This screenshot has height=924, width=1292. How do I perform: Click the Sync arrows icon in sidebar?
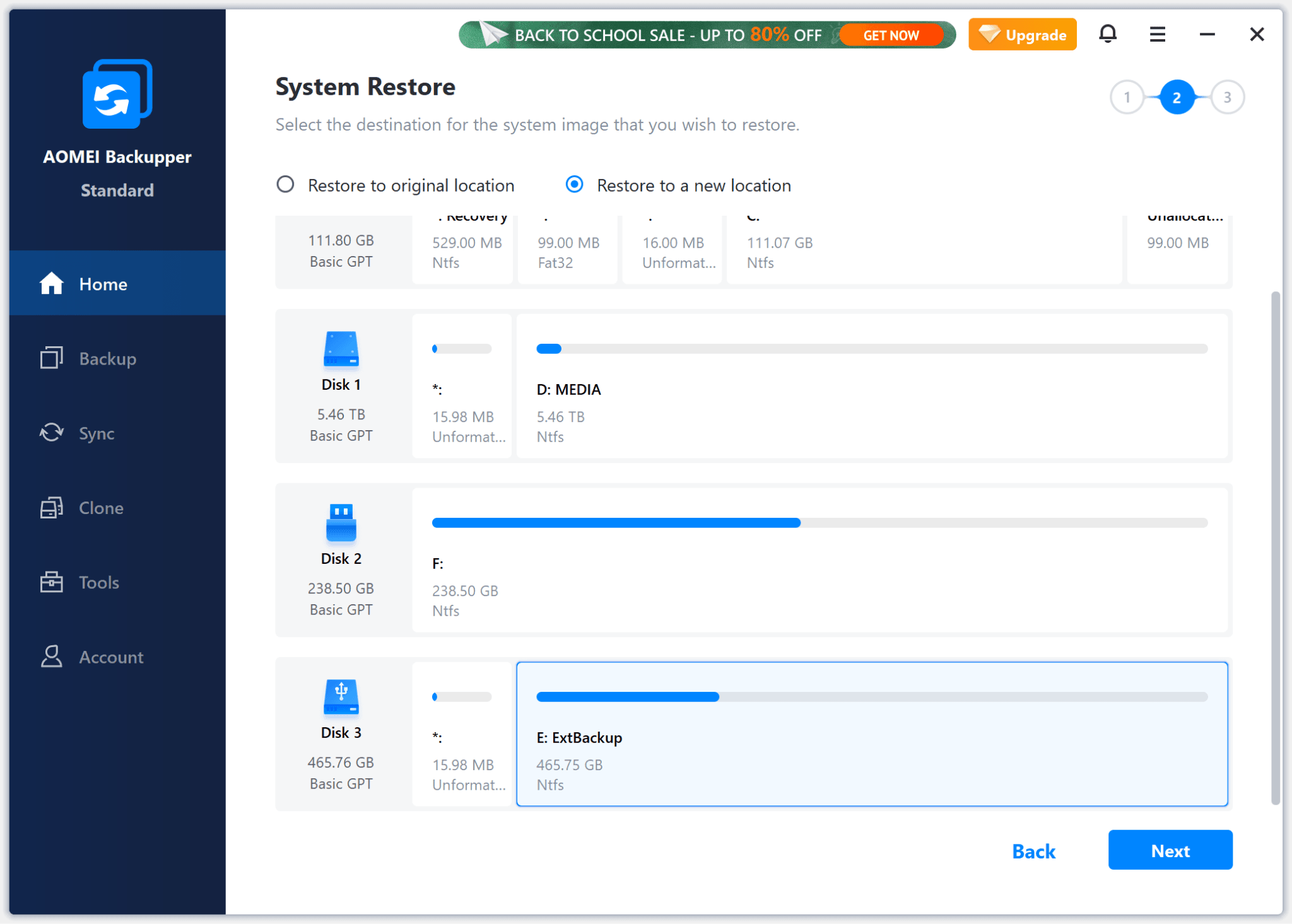coord(52,433)
